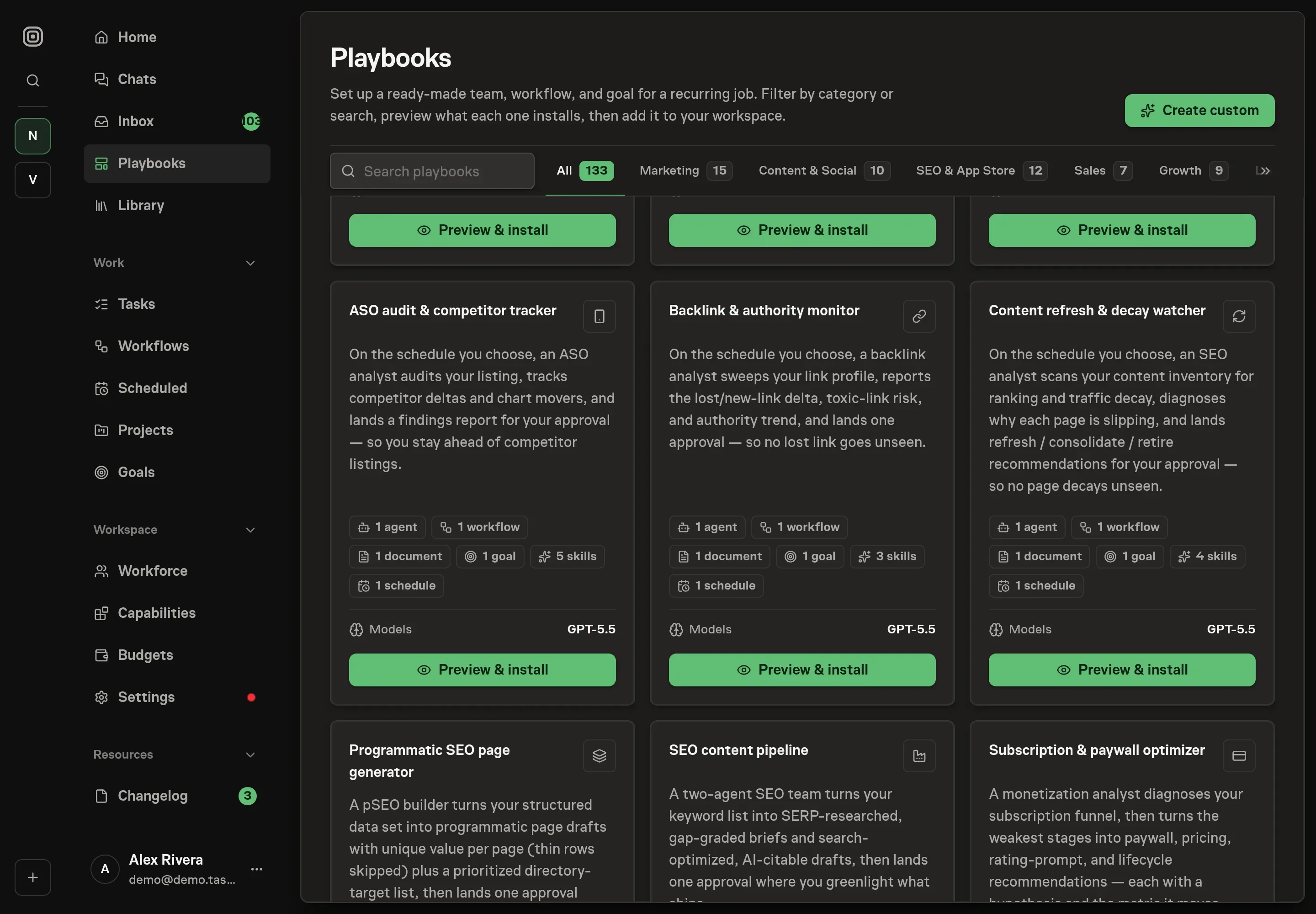
Task: Open Projects page
Action: click(177, 430)
